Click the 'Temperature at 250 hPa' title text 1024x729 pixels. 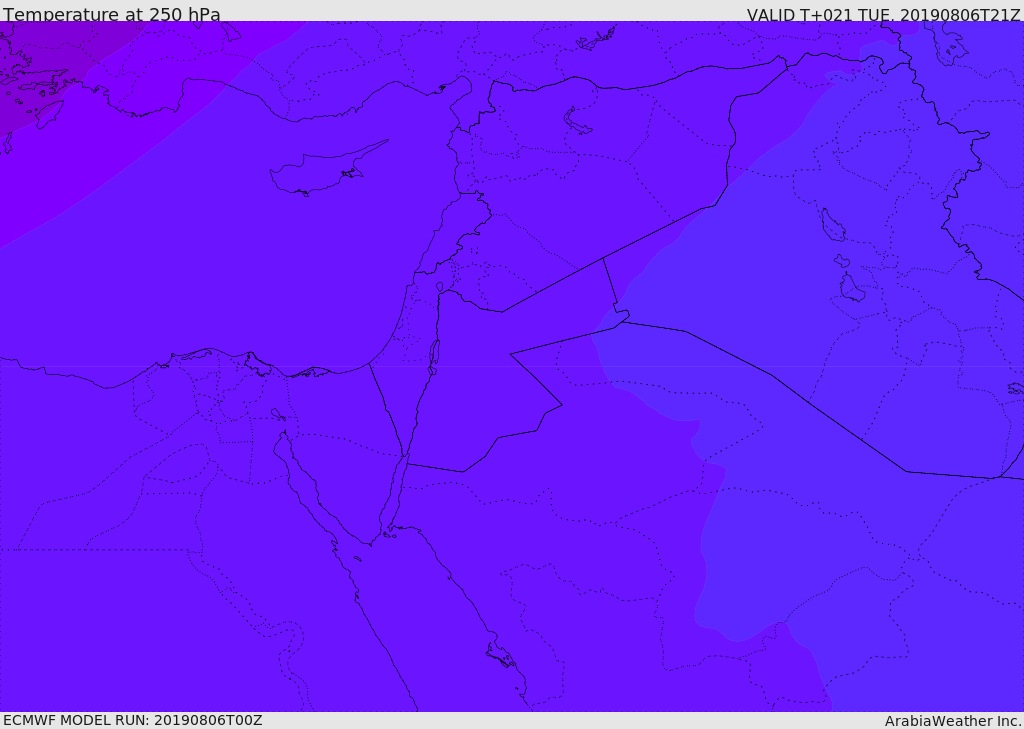(x=112, y=14)
